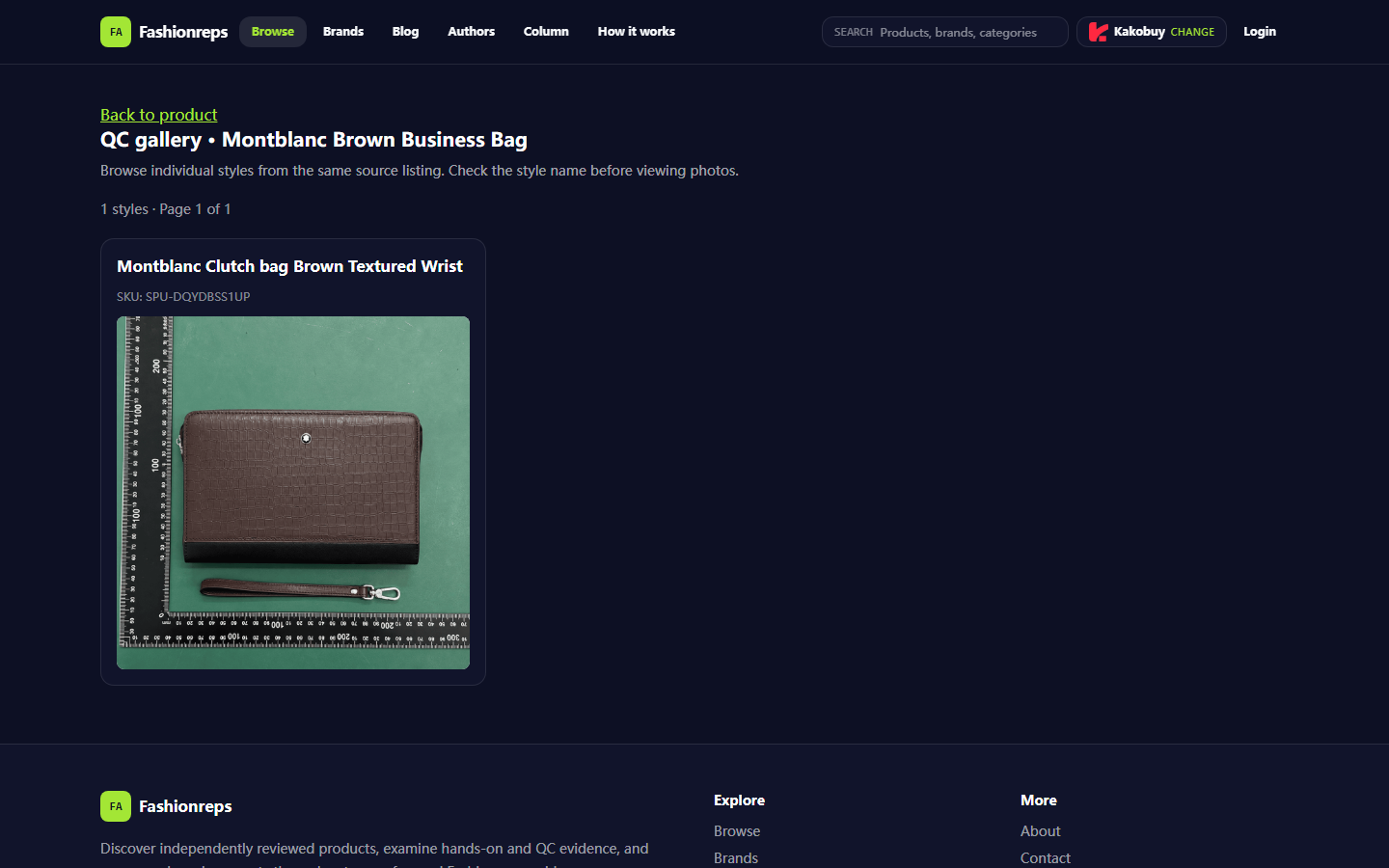Open Montblanc Clutch bag Brown Textured Wrist title
Image resolution: width=1389 pixels, height=868 pixels.
click(x=289, y=266)
